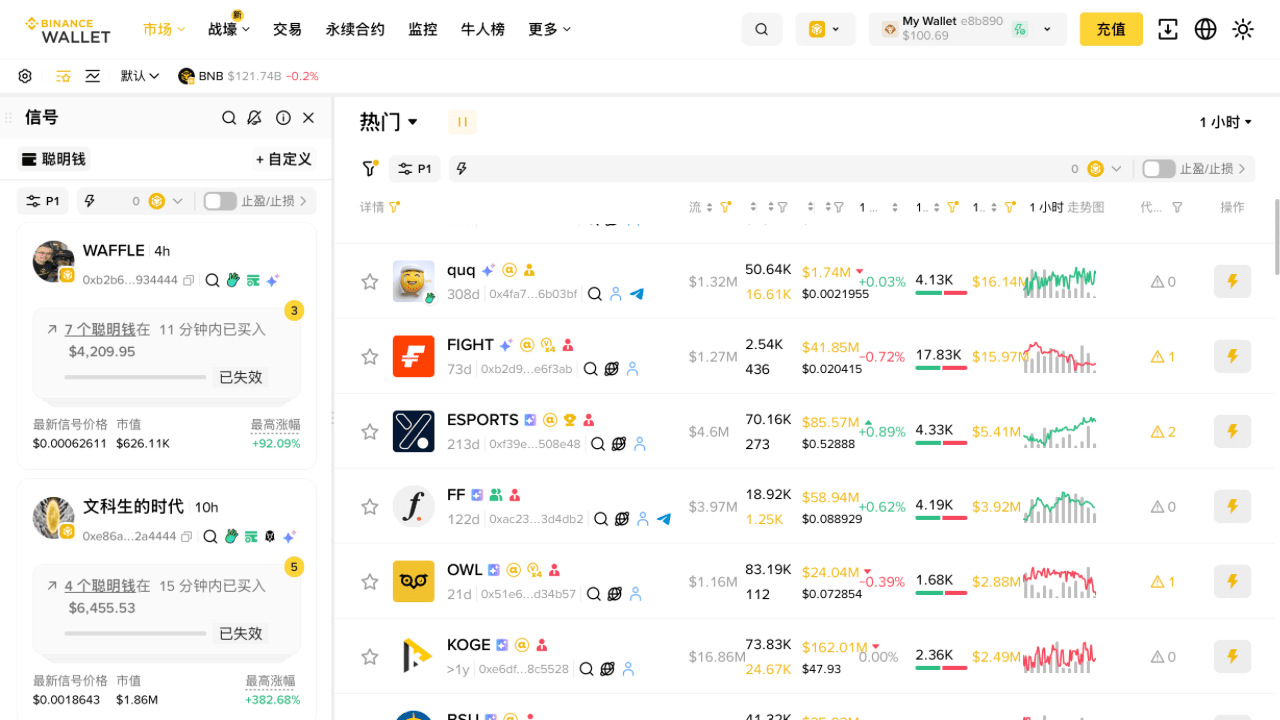Click the hot list vertical scrollbar
The height and width of the screenshot is (720, 1280).
point(1276,236)
